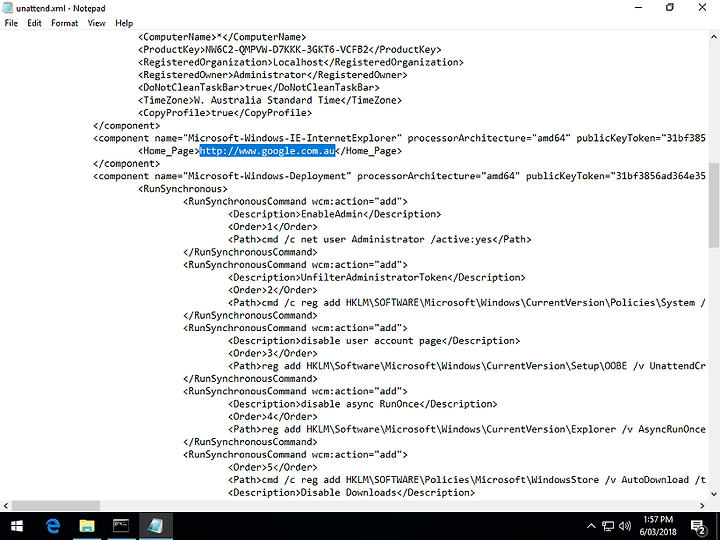Screen dimensions: 720x540
Task: Click the vertical scrollbar thumb
Action: click(714, 205)
